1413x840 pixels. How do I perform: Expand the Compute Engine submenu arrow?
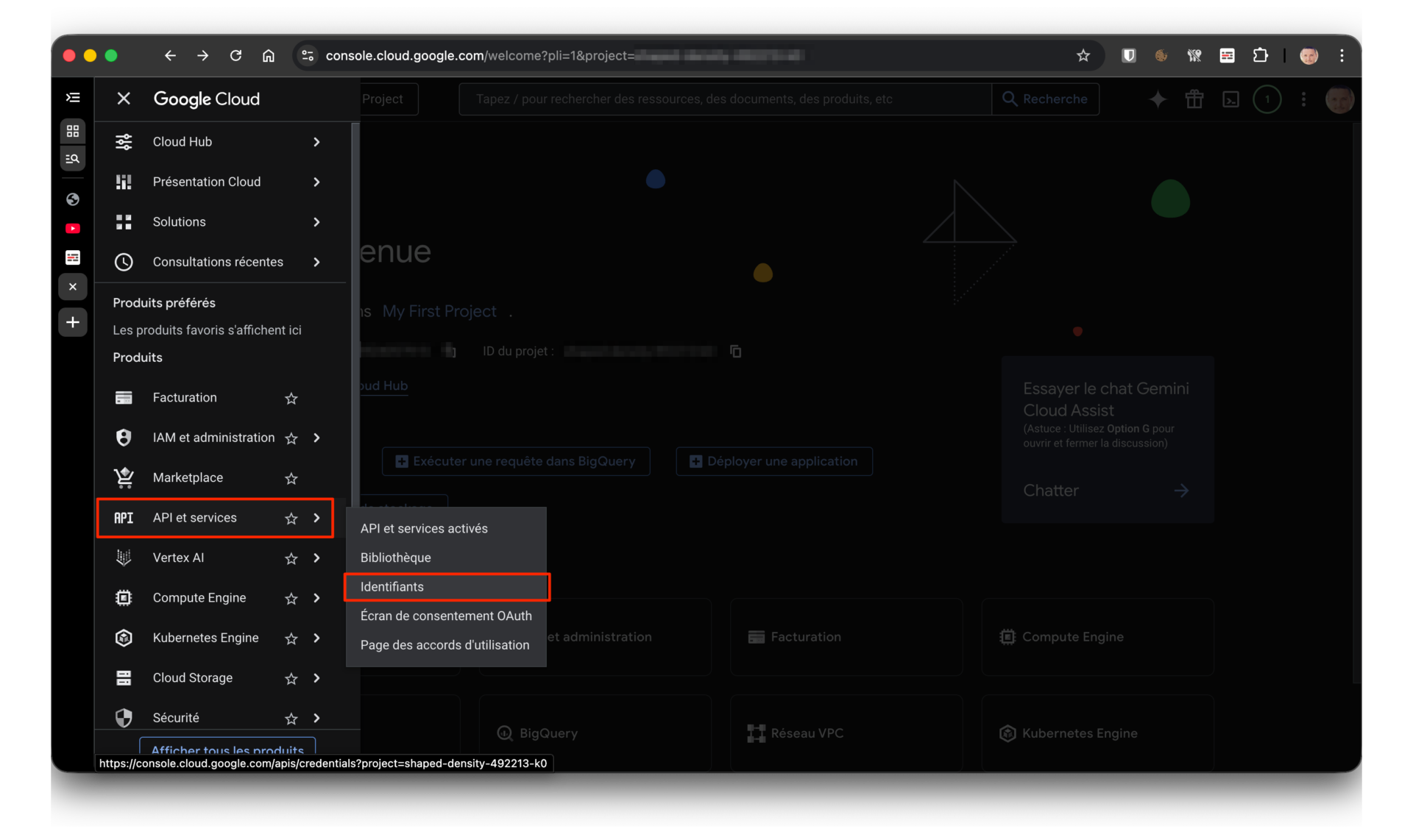click(x=317, y=598)
